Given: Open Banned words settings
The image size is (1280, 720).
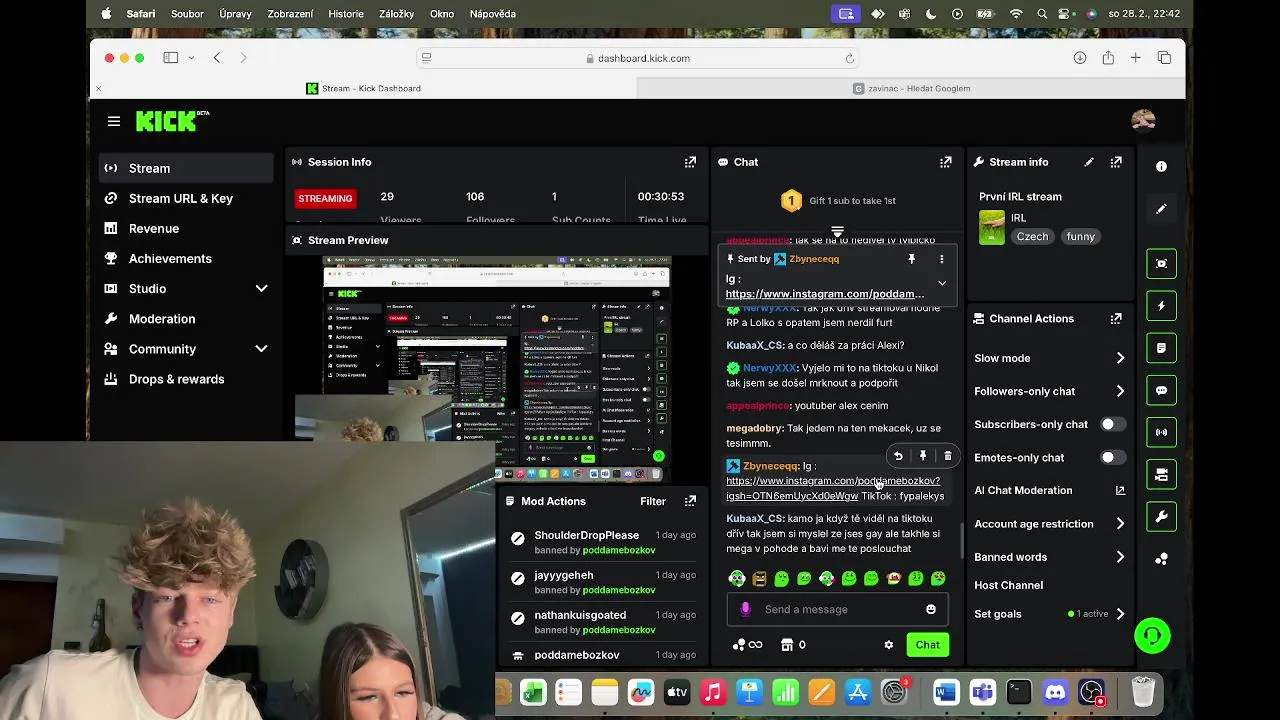Looking at the screenshot, I should (1050, 557).
